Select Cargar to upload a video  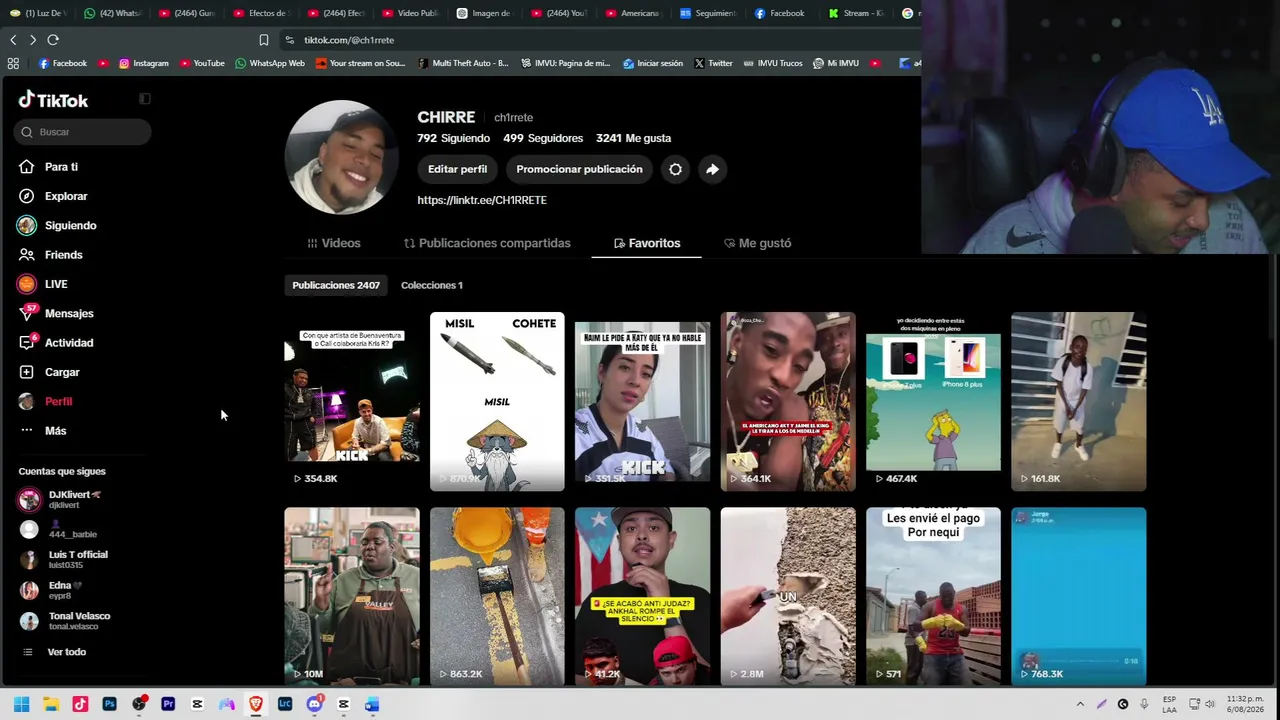pos(48,372)
